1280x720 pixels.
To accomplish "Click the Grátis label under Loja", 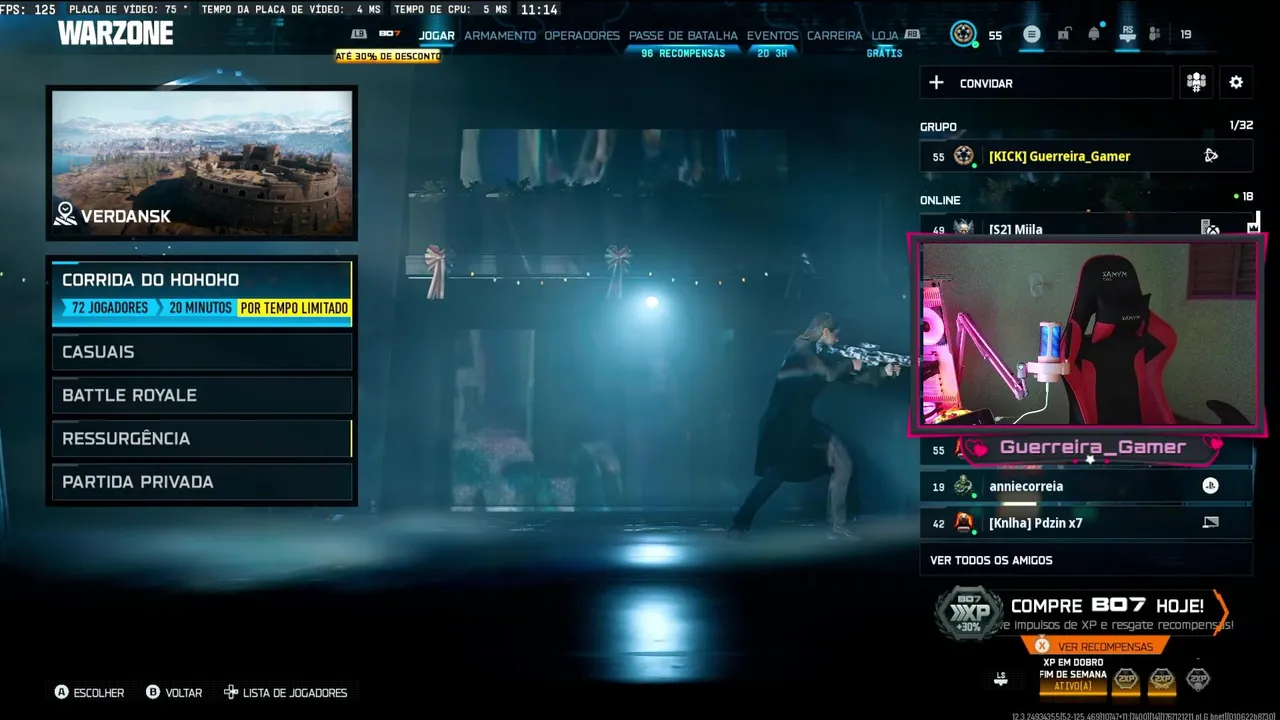I will 884,53.
